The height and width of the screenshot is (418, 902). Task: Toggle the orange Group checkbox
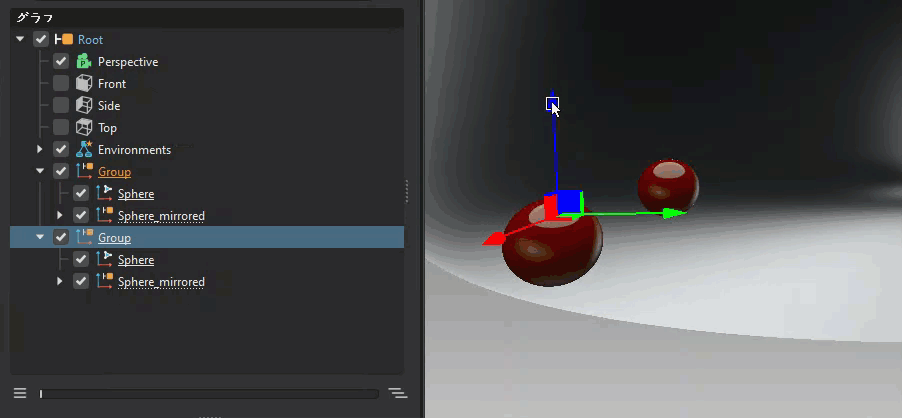61,171
